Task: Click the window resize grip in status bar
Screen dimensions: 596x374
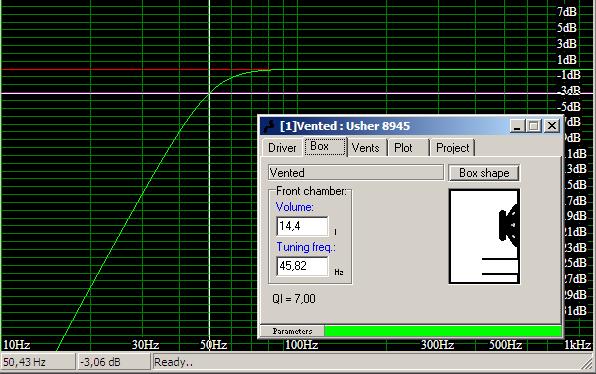Action: coord(588,364)
